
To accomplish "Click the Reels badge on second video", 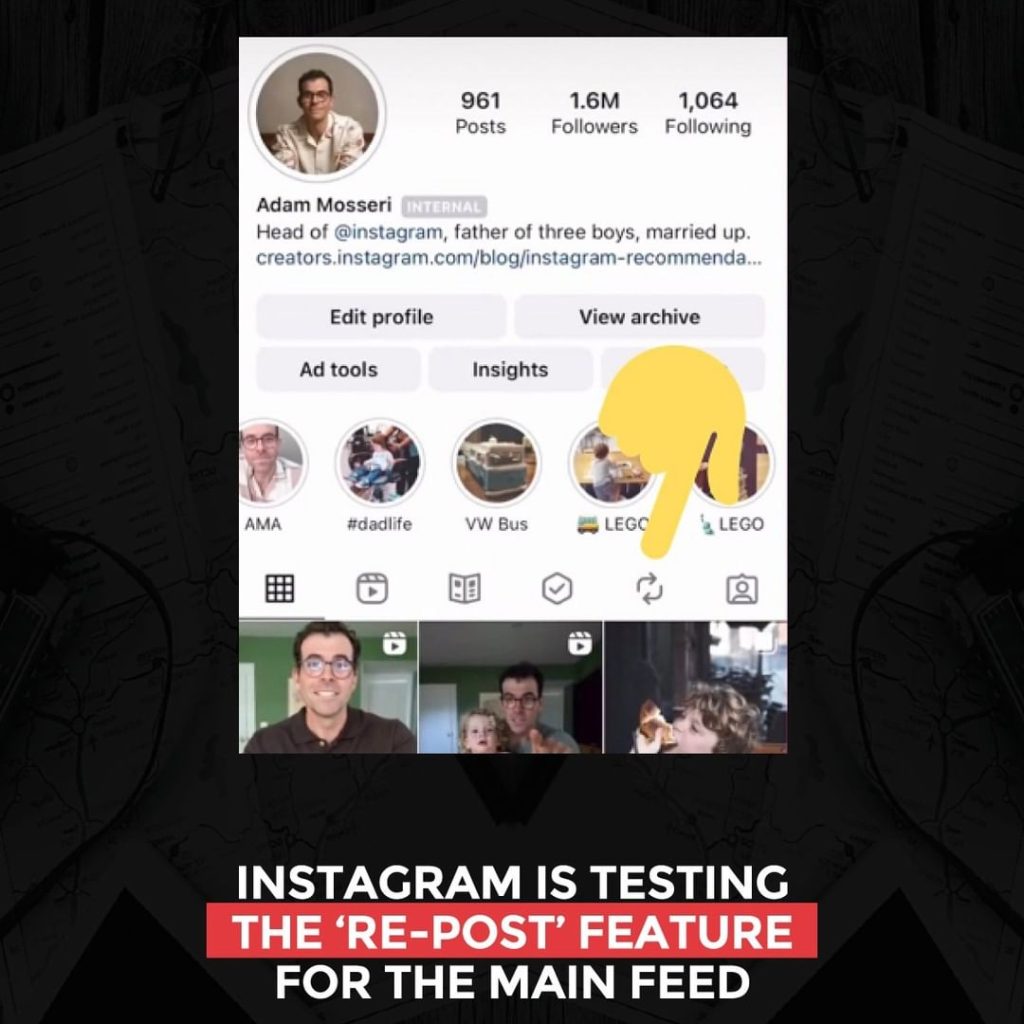I will click(x=579, y=643).
